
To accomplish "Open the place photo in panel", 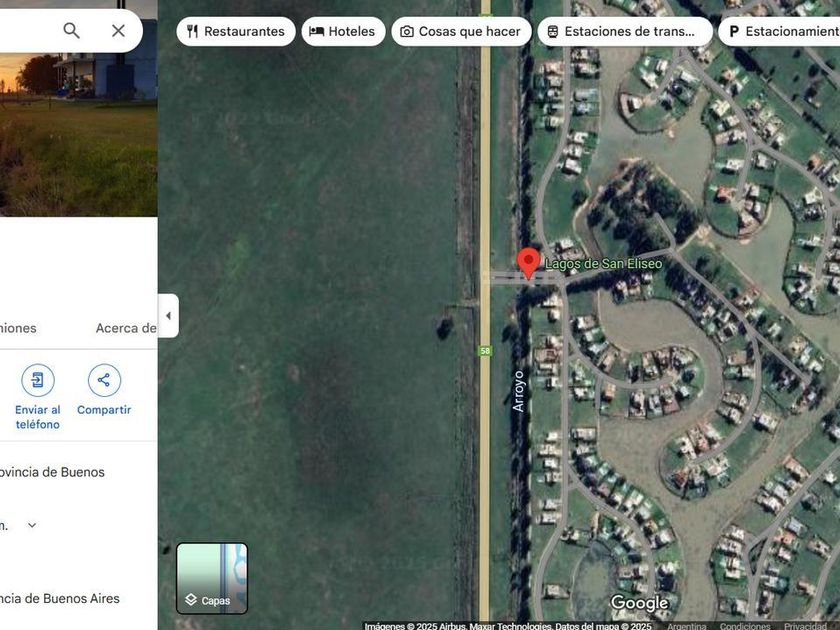I will pos(79,108).
